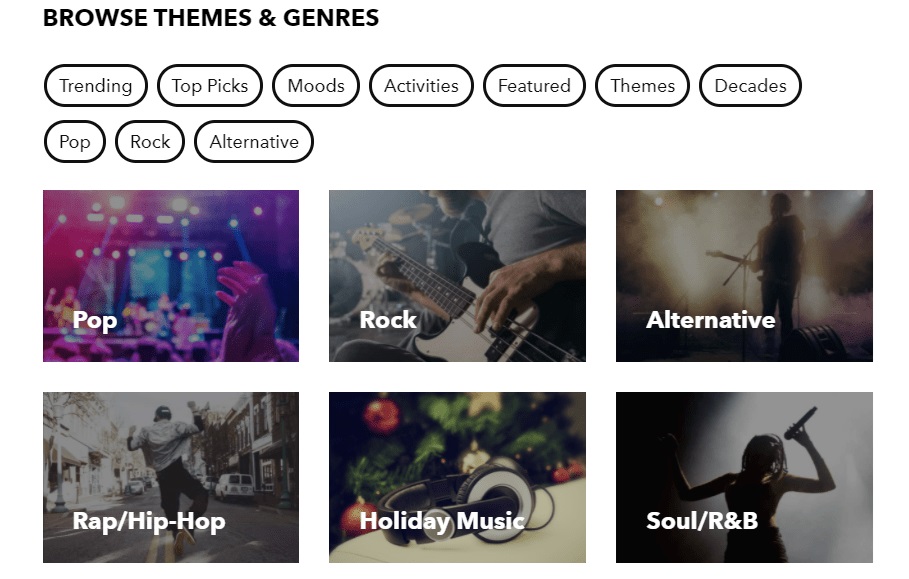Click the Rock pill button
Screen dimensions: 909x579
[150, 142]
